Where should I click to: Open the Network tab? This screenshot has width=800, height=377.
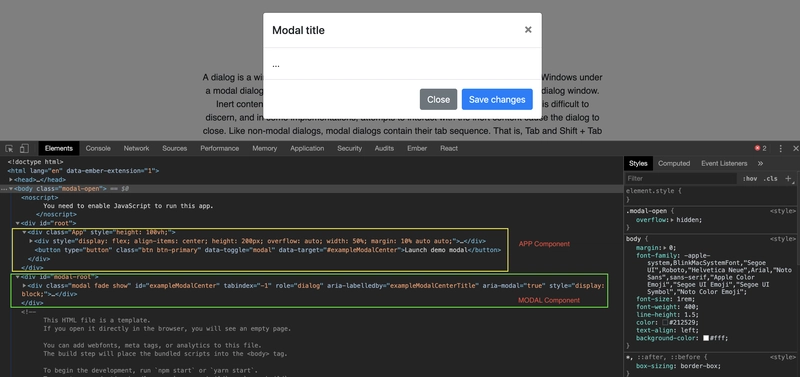(x=136, y=148)
